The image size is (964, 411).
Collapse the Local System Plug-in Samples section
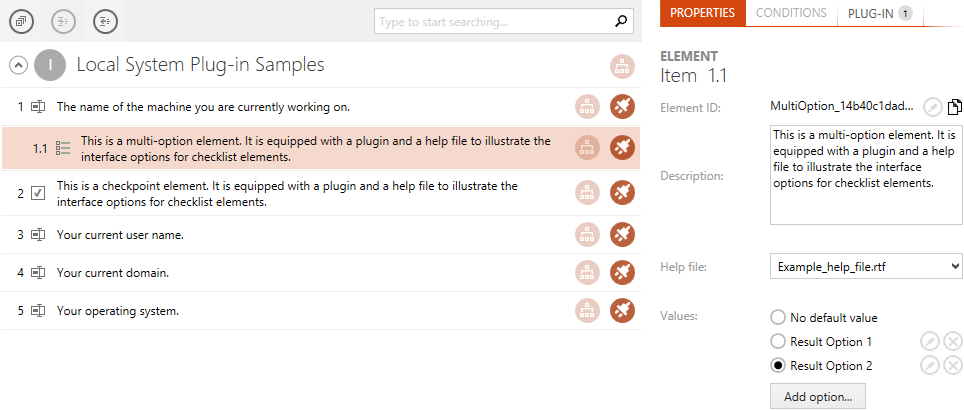pyautogui.click(x=18, y=65)
